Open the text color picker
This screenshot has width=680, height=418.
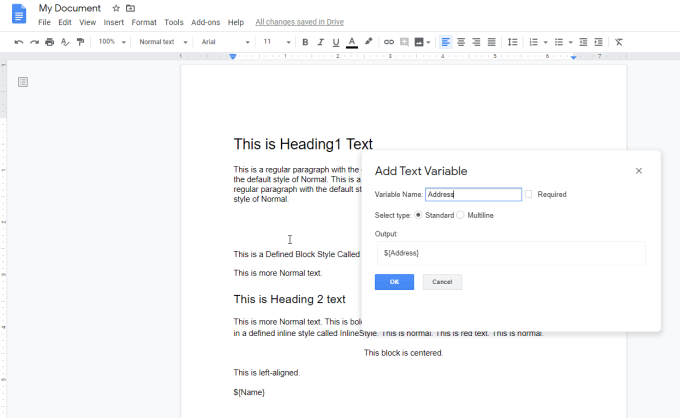(x=352, y=42)
